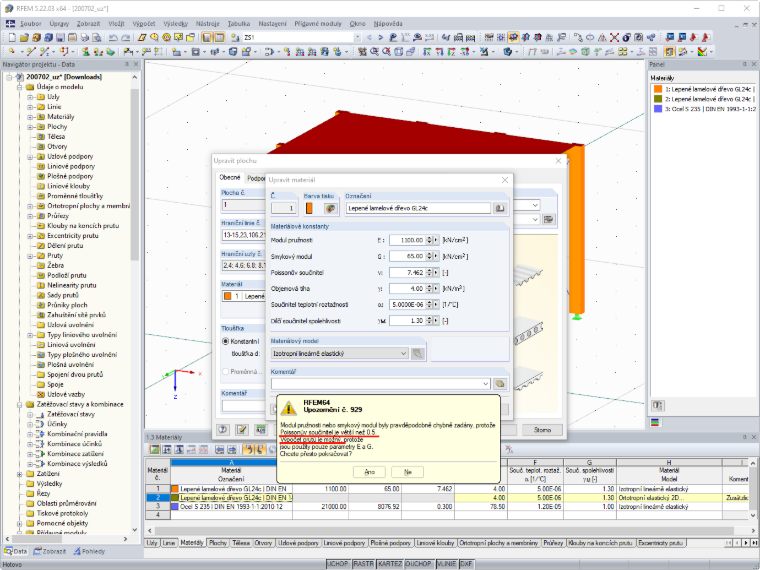Expand the Uzly tree node
The image size is (760, 570).
pyautogui.click(x=30, y=97)
